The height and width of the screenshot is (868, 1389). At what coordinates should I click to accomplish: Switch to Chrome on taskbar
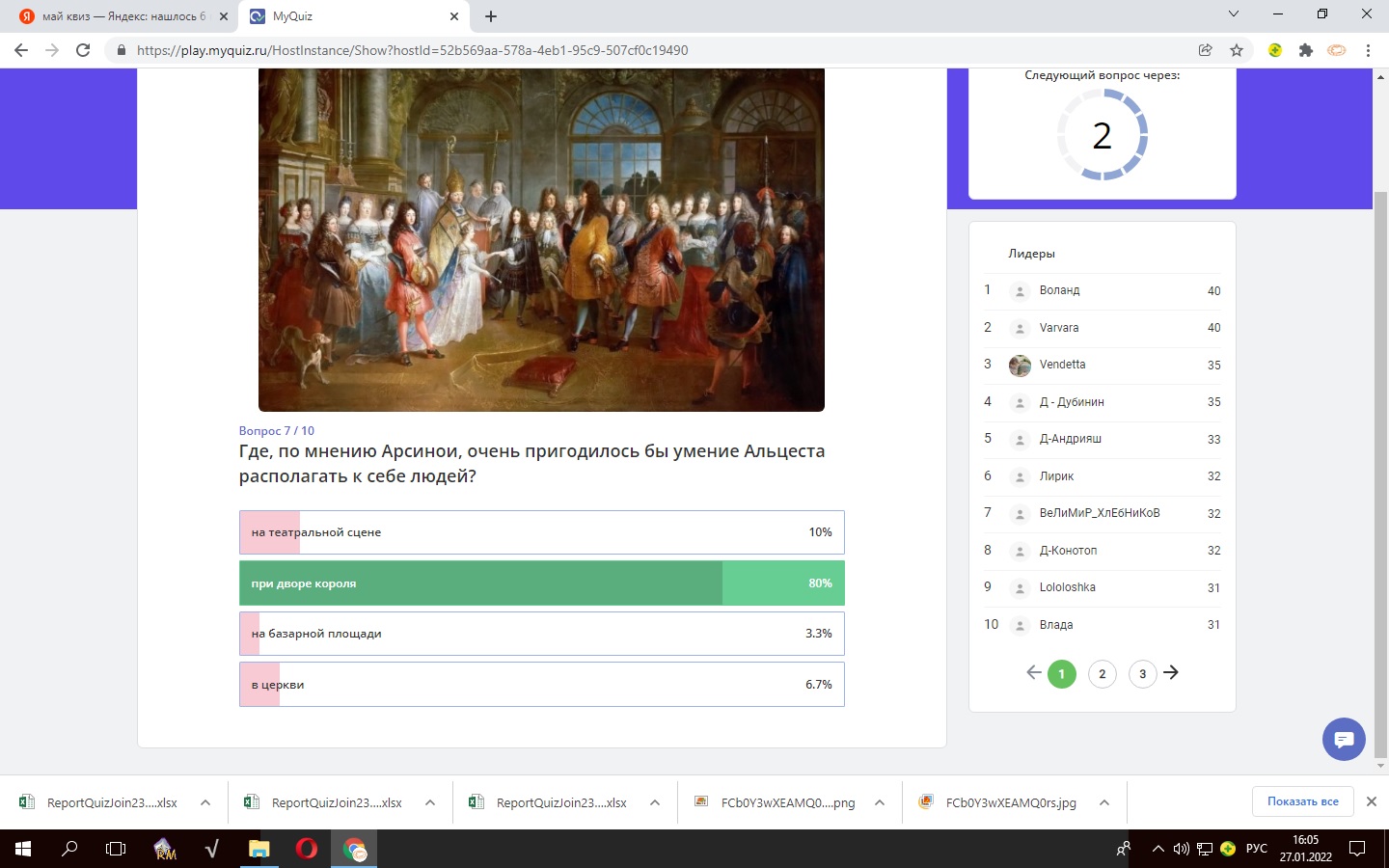354,849
